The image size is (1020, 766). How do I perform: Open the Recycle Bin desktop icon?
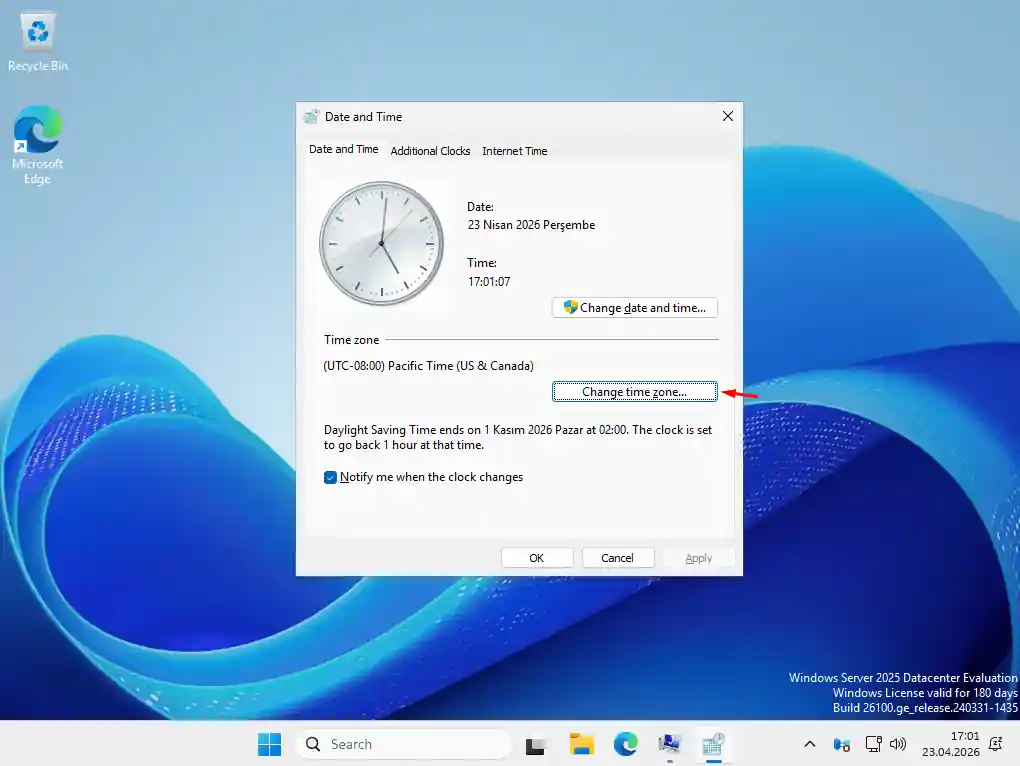[x=38, y=42]
